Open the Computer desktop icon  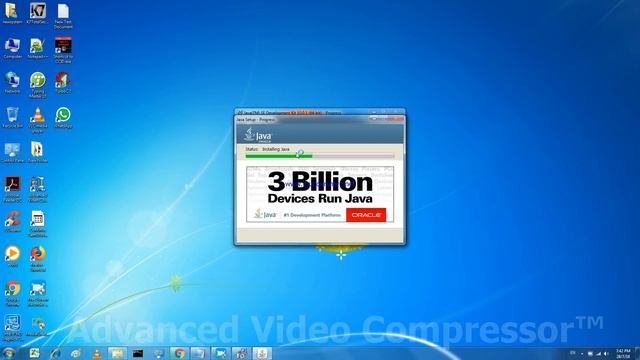[12, 49]
